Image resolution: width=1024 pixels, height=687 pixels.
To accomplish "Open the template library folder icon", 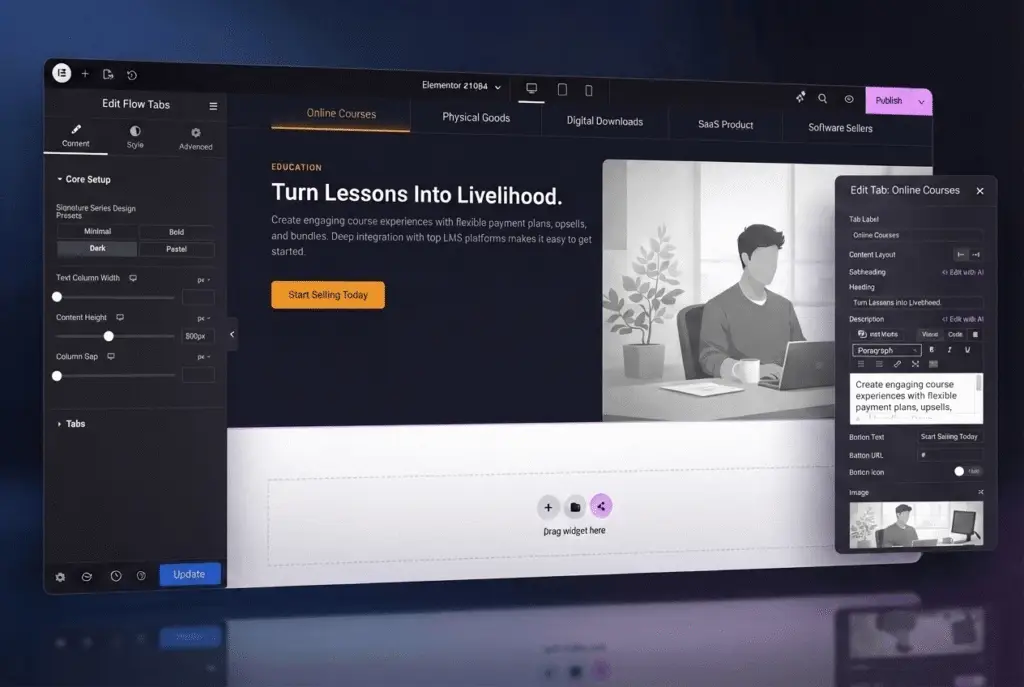I will [575, 507].
